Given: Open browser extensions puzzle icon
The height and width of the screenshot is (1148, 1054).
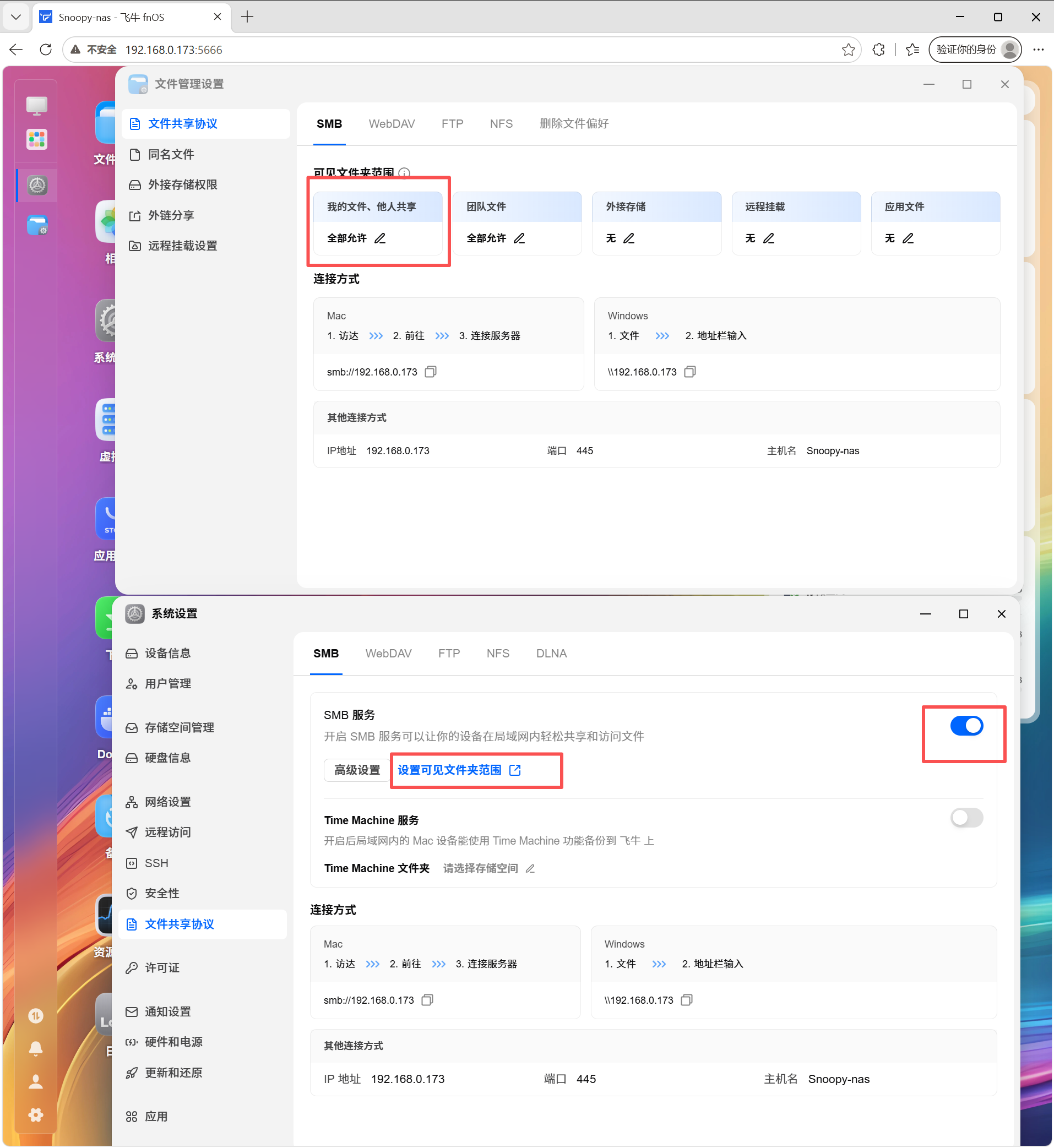Looking at the screenshot, I should [x=878, y=50].
